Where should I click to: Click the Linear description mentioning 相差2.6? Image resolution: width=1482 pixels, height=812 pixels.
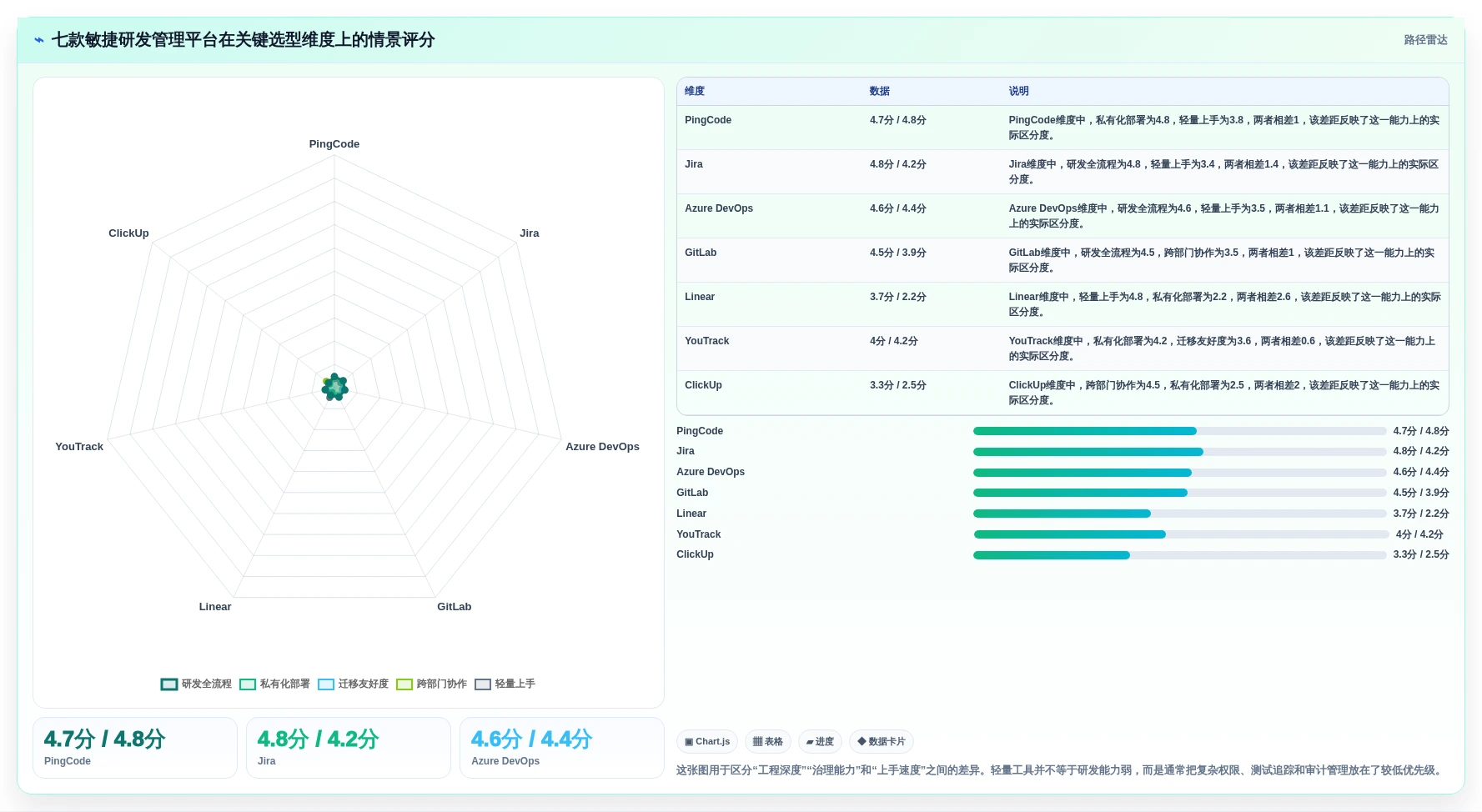pyautogui.click(x=1224, y=304)
